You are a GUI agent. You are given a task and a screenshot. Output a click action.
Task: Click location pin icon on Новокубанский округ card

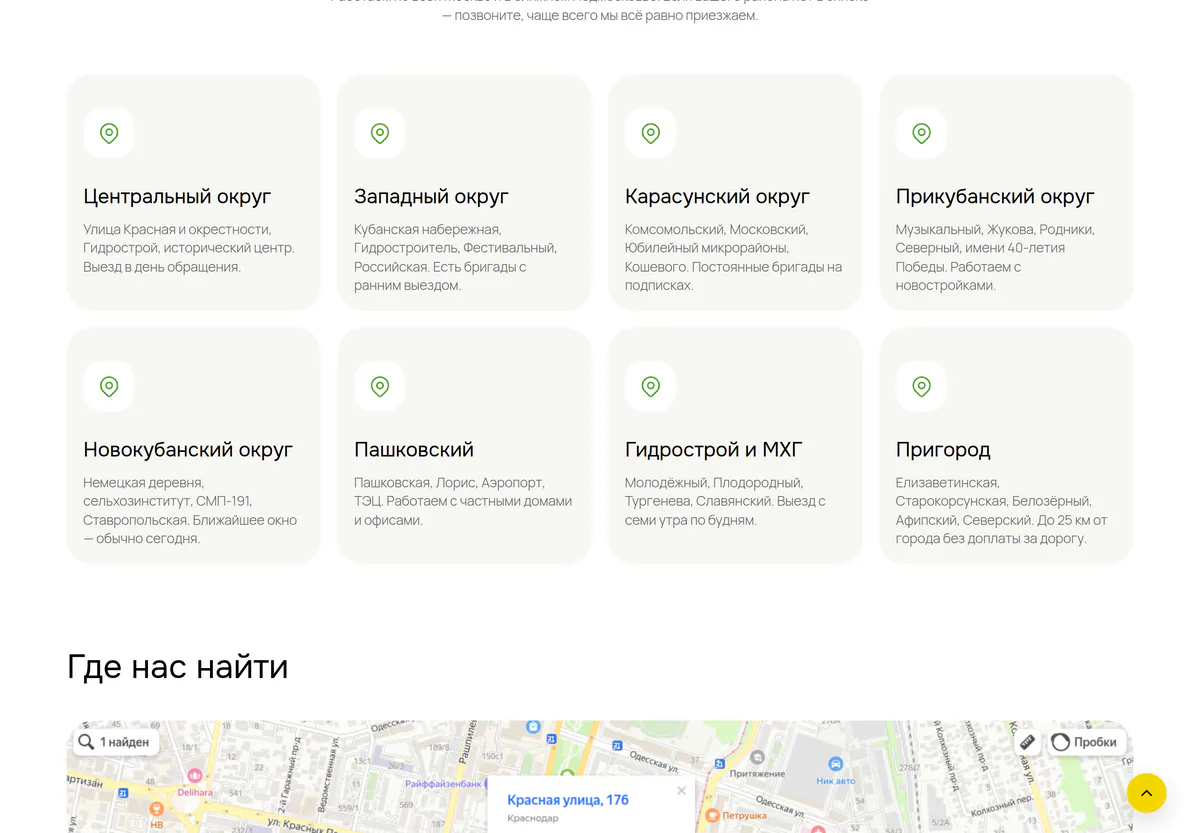coord(109,386)
